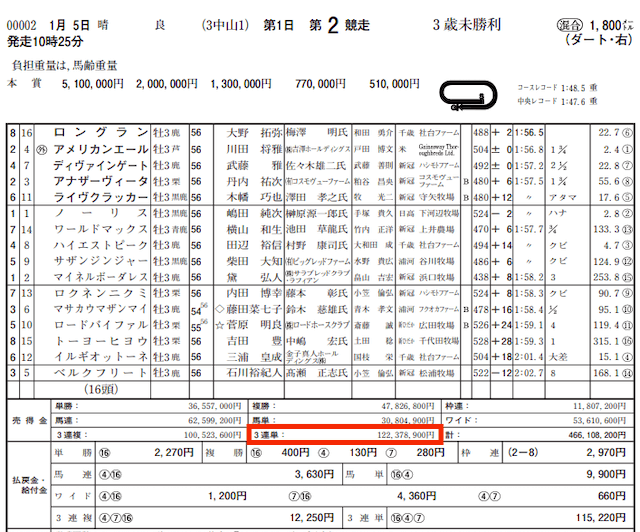The width and height of the screenshot is (640, 532).
Task: Click the 3連複 sales amount 100,523,600円
Action: point(213,435)
